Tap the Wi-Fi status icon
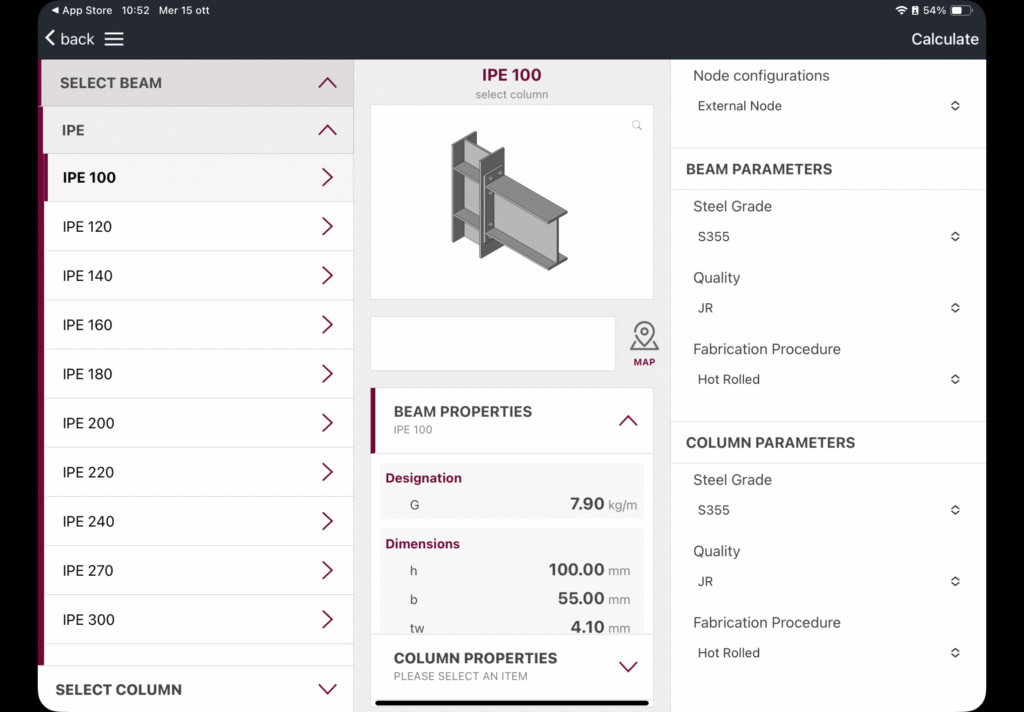 pyautogui.click(x=901, y=10)
